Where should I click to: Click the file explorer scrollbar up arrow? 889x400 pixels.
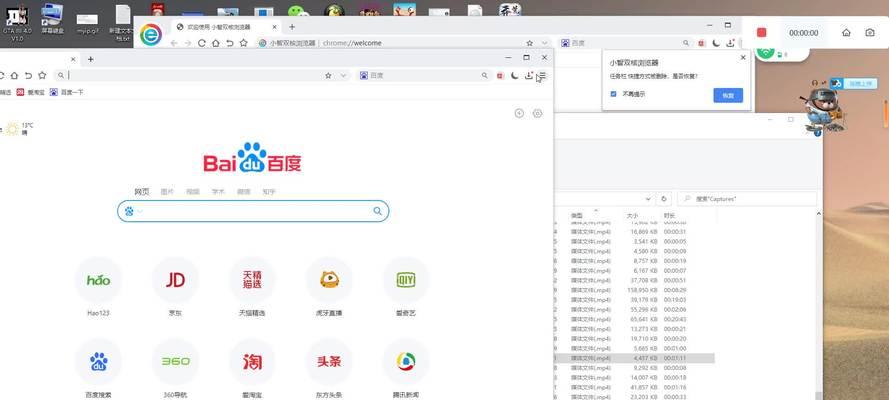(819, 214)
